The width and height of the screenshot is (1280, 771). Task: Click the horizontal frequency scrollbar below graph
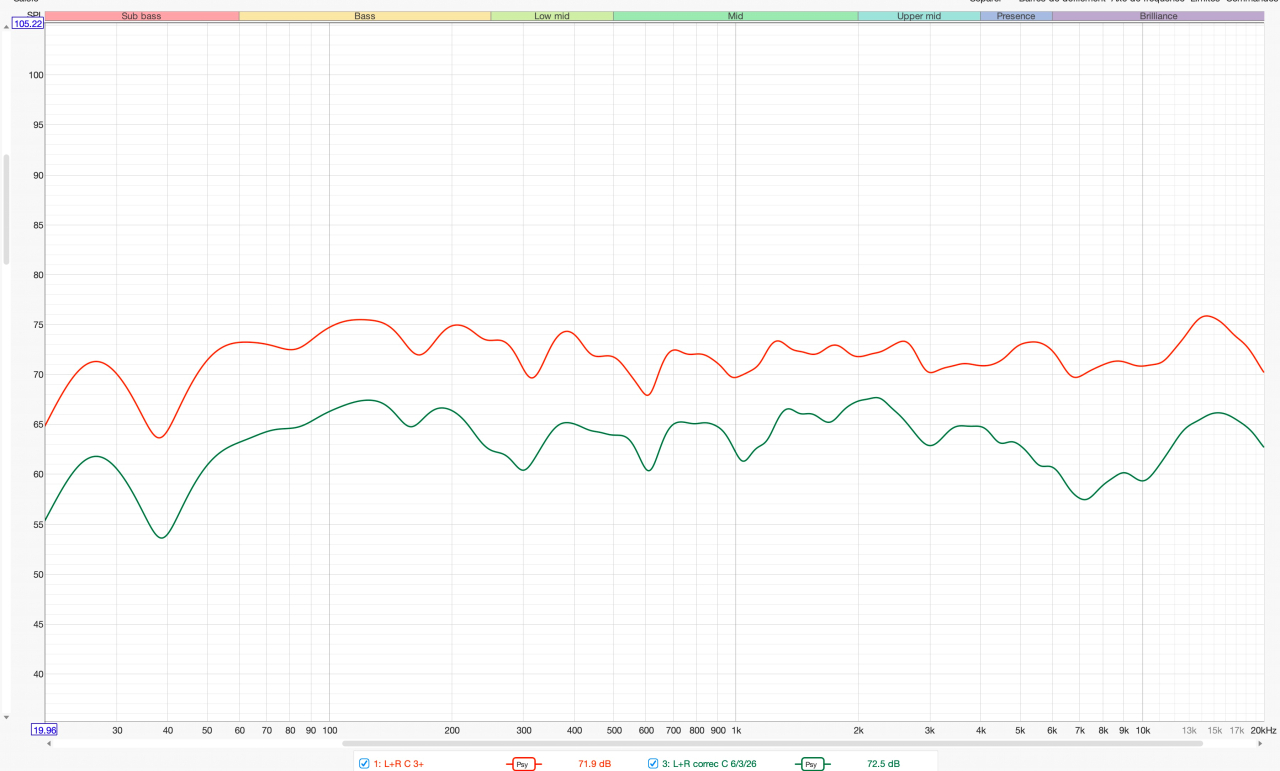800,743
